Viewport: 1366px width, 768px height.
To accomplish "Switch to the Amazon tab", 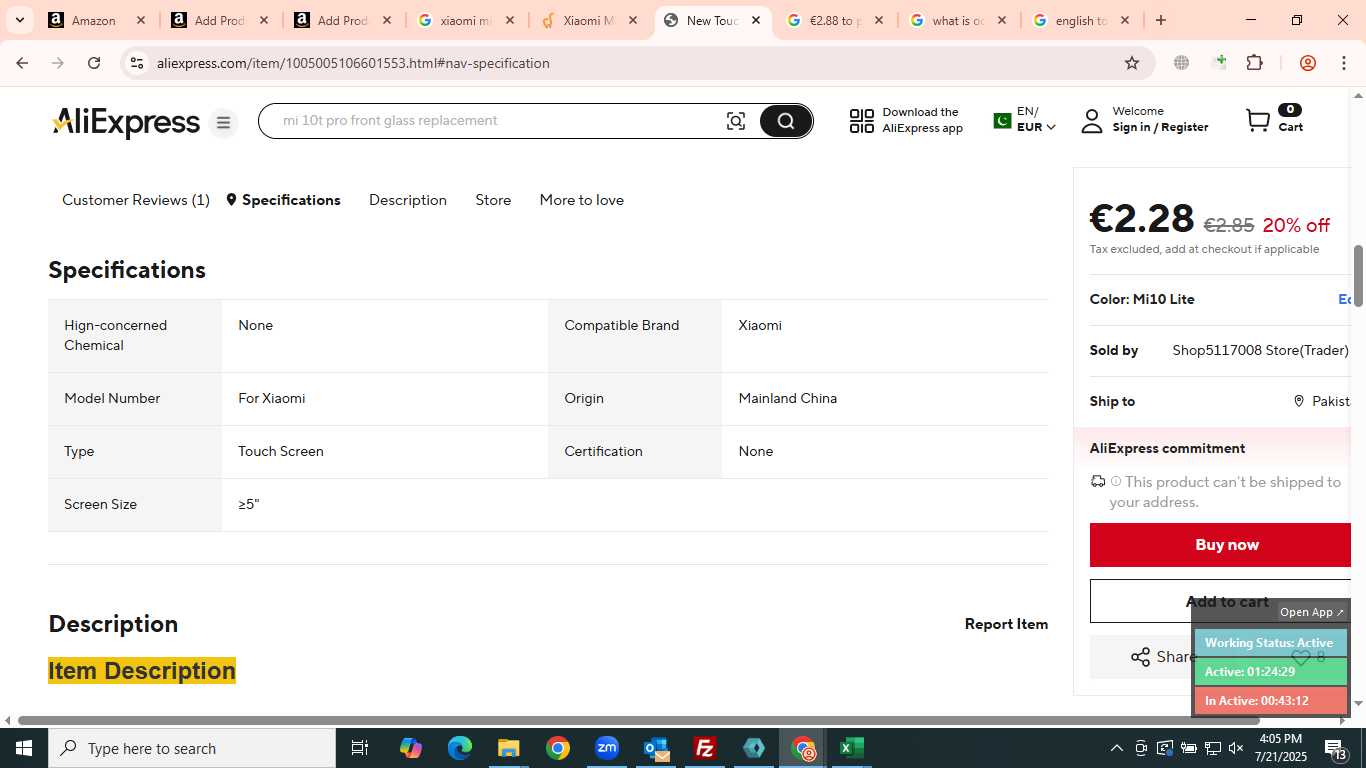I will coord(98,20).
